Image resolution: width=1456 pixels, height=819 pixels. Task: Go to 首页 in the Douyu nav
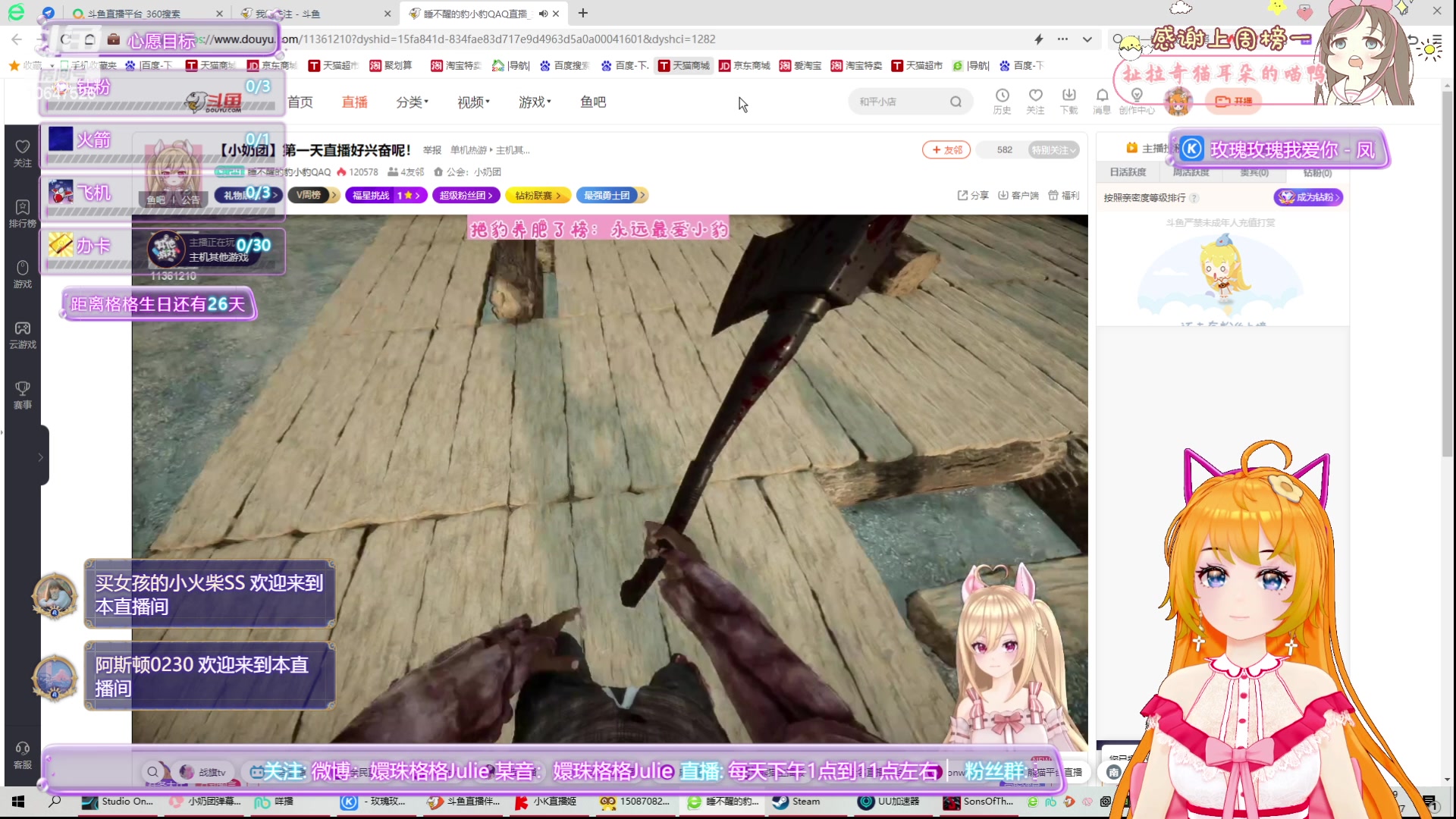300,102
